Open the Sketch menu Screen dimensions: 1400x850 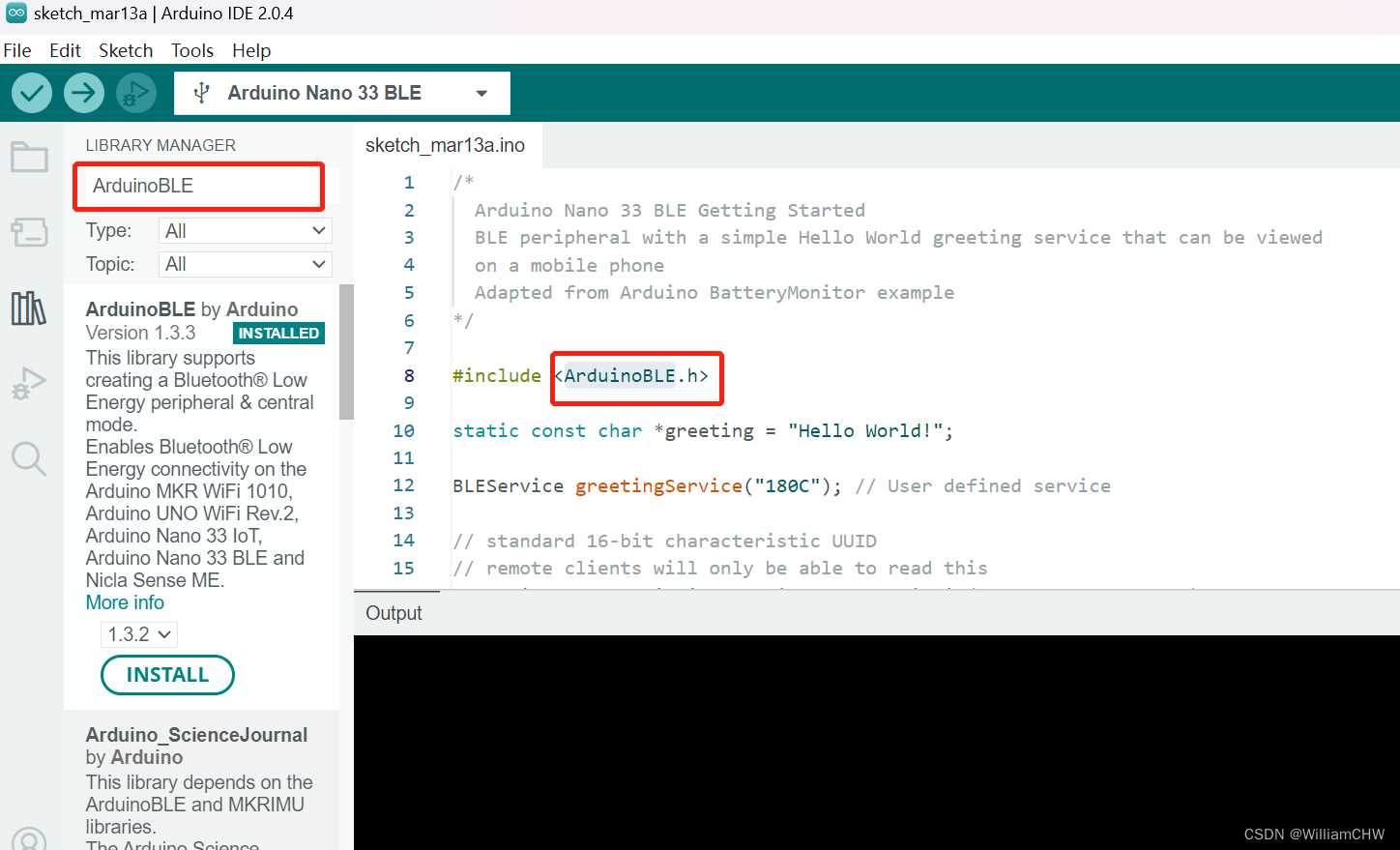click(x=126, y=50)
